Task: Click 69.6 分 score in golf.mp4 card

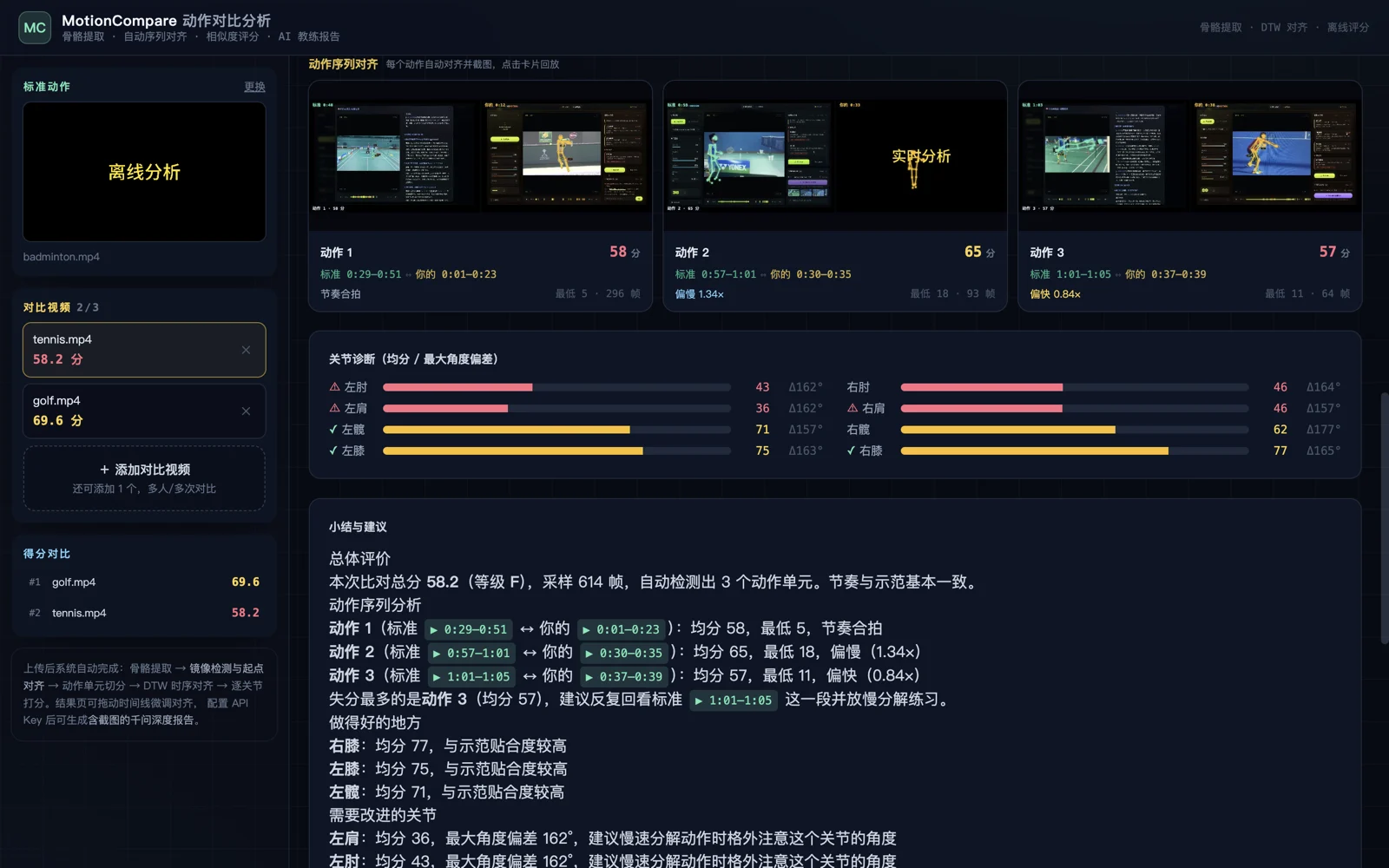Action: pos(58,421)
